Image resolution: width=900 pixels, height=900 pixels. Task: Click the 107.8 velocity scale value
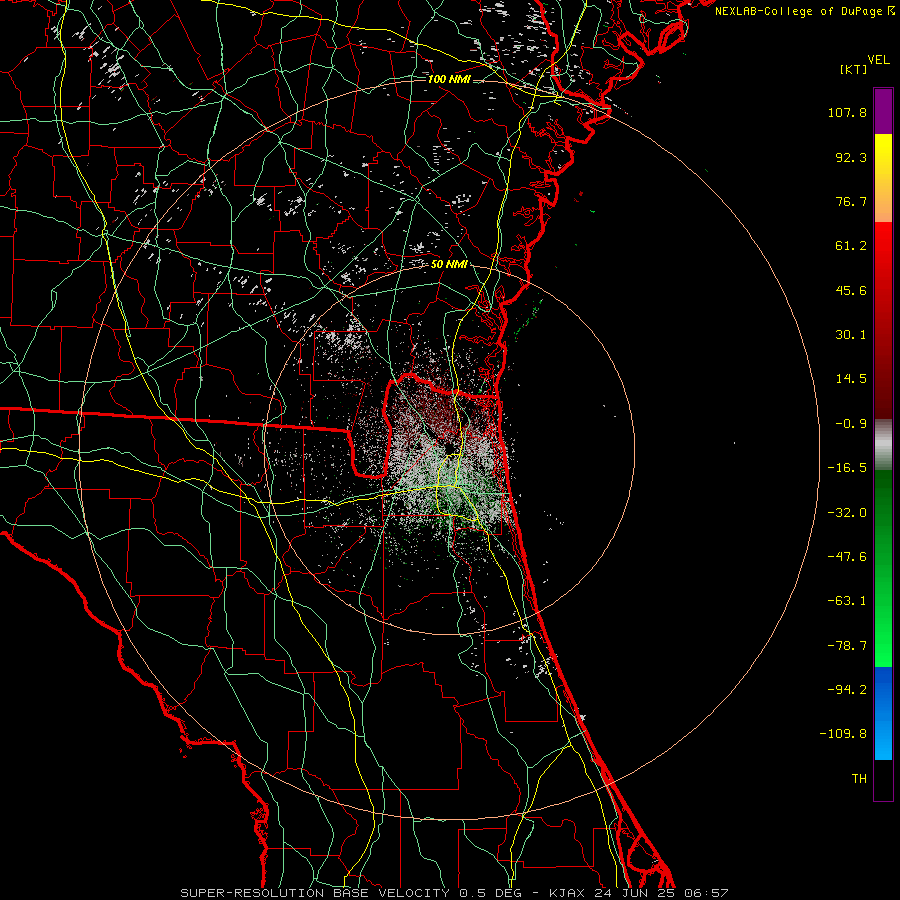[x=847, y=112]
